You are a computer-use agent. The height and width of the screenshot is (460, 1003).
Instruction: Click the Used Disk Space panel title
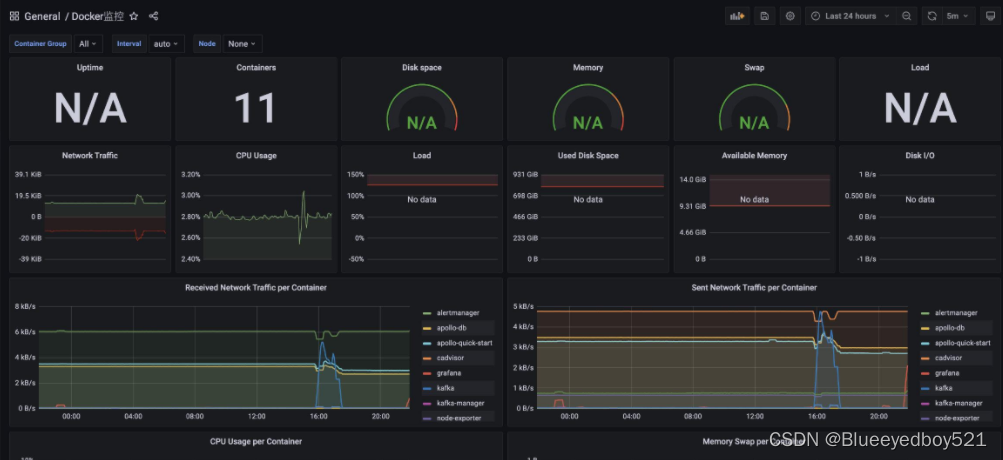click(x=588, y=155)
